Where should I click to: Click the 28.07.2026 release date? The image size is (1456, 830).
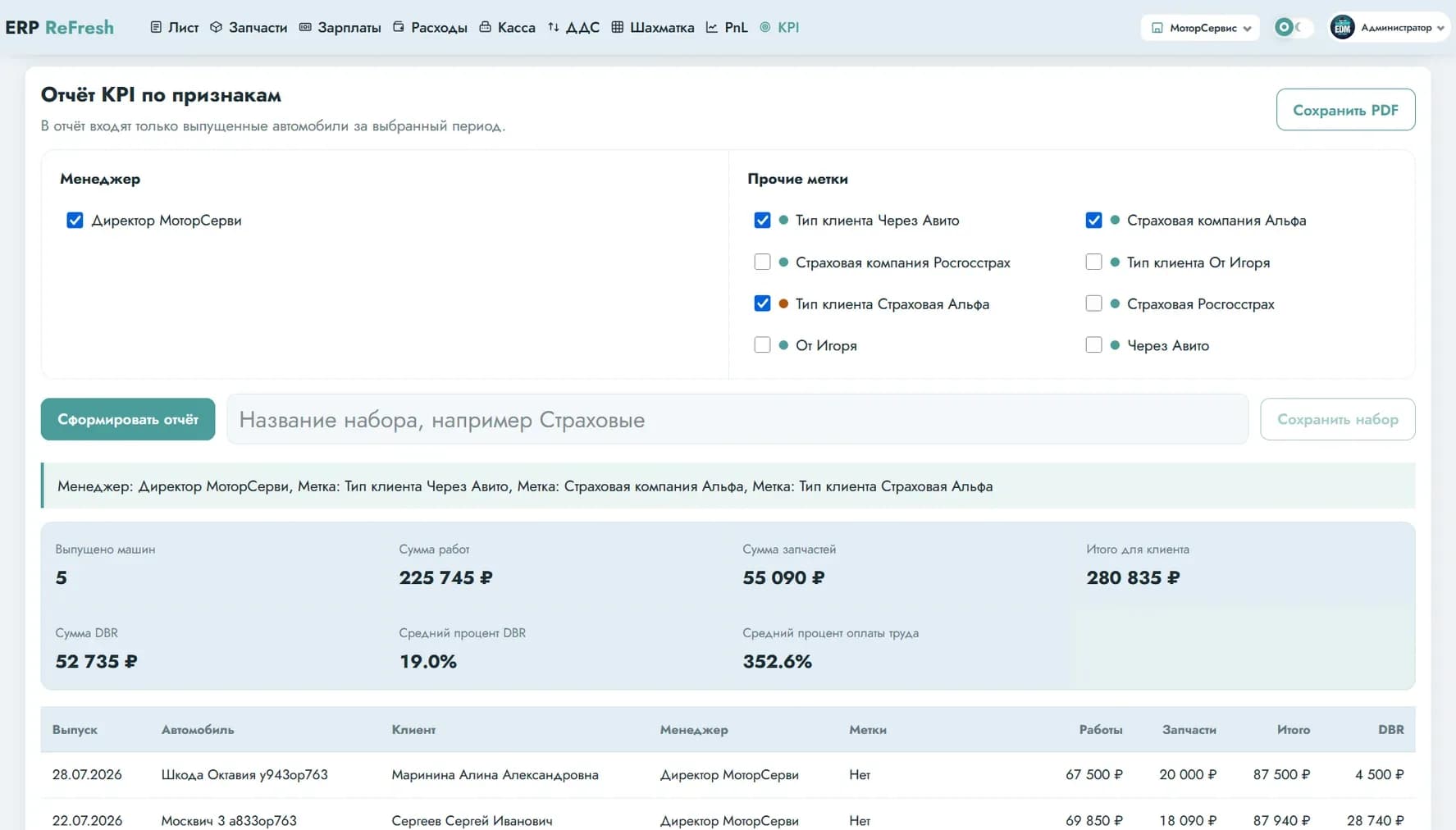point(87,774)
